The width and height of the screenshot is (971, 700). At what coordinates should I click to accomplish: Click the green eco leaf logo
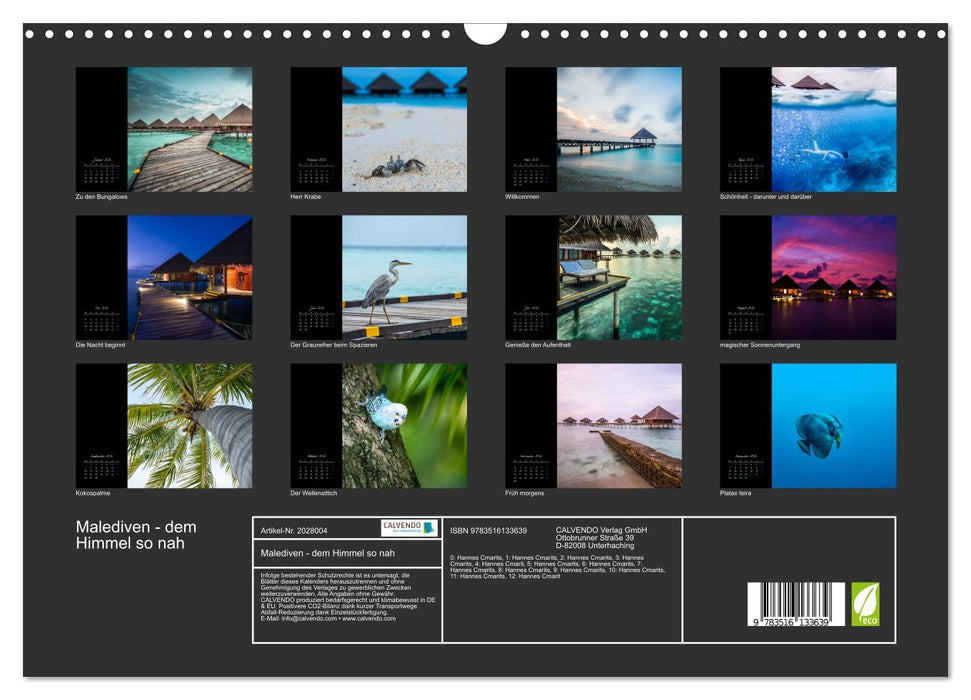[x=865, y=604]
